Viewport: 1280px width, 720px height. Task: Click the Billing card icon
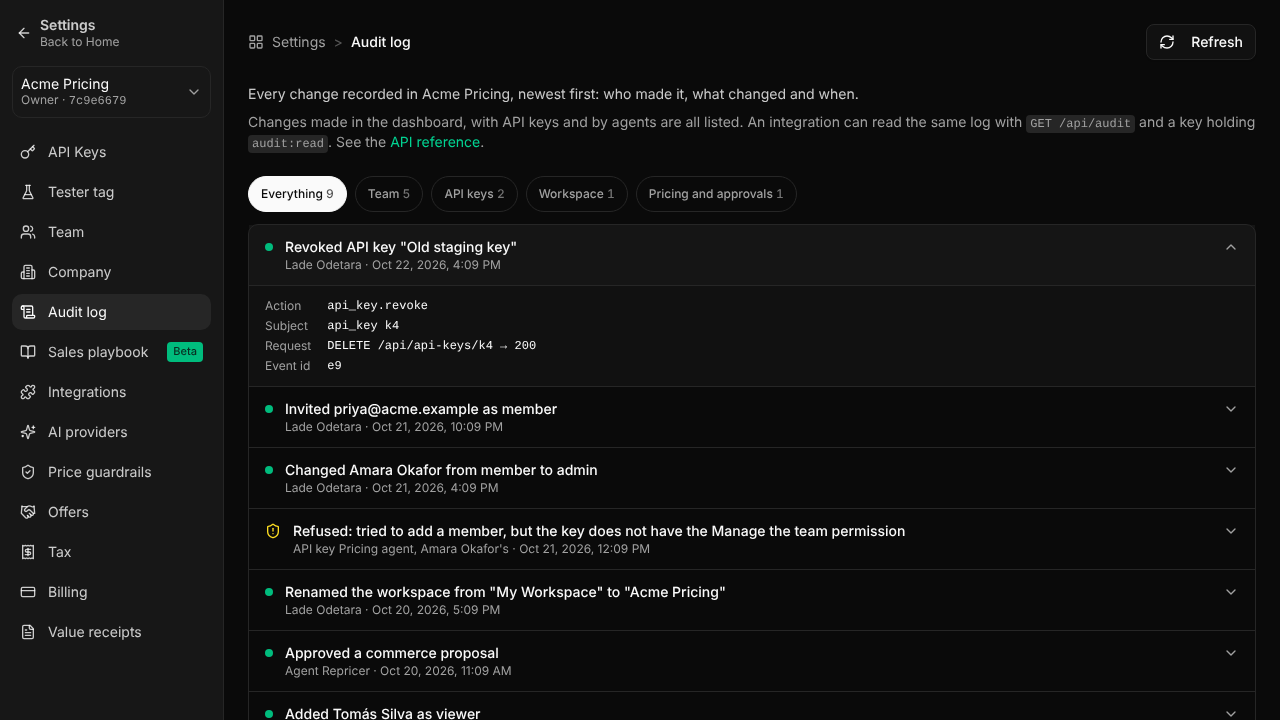click(x=28, y=592)
